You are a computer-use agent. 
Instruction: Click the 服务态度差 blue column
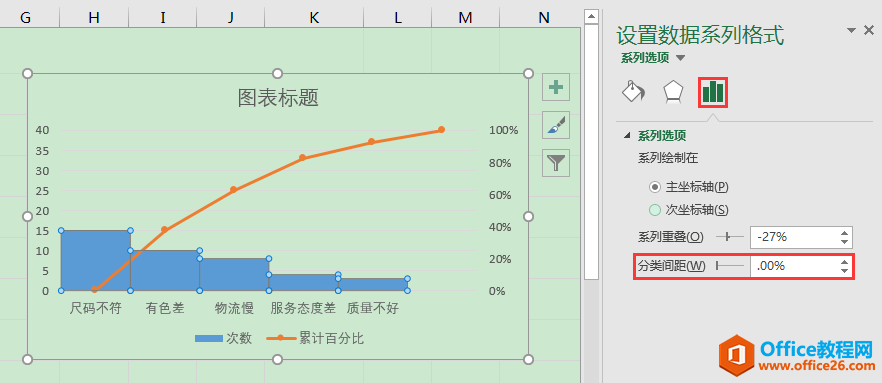click(303, 282)
